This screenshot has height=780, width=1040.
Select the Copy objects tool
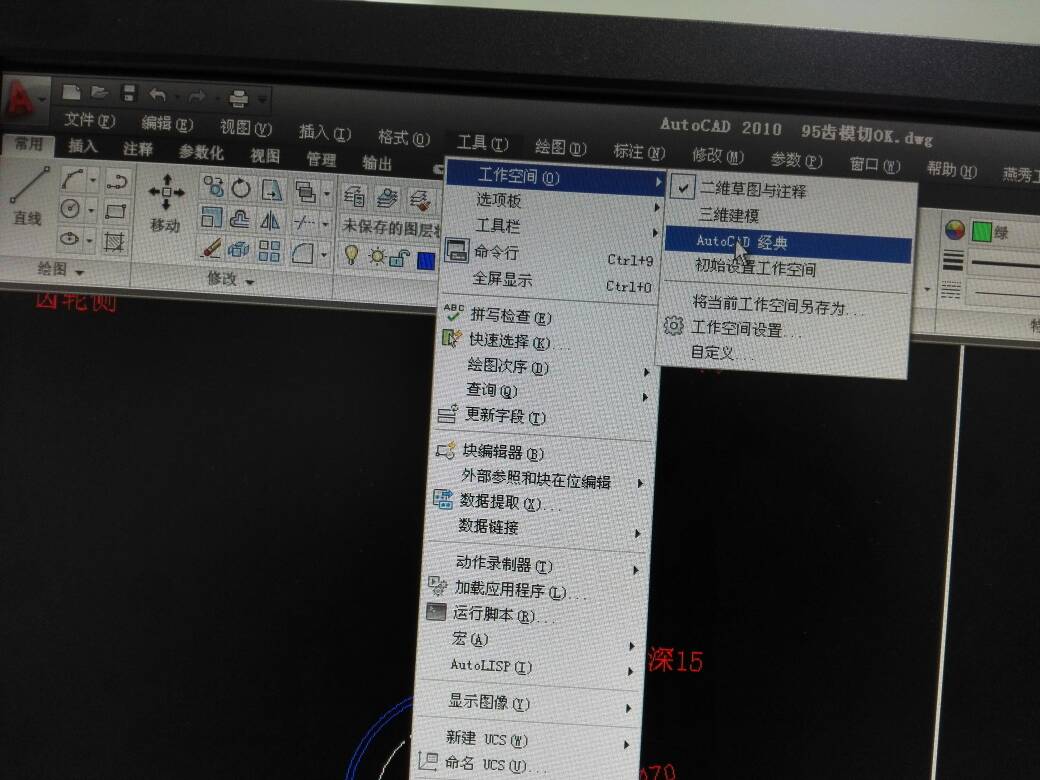tap(214, 186)
